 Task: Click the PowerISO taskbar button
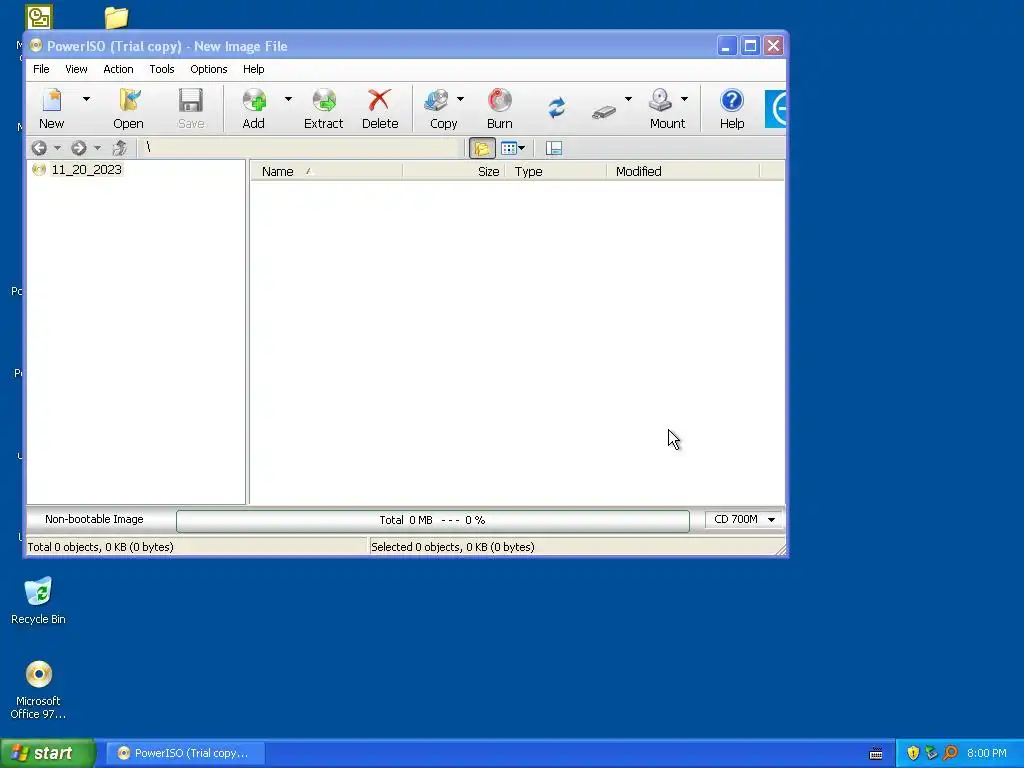point(185,753)
